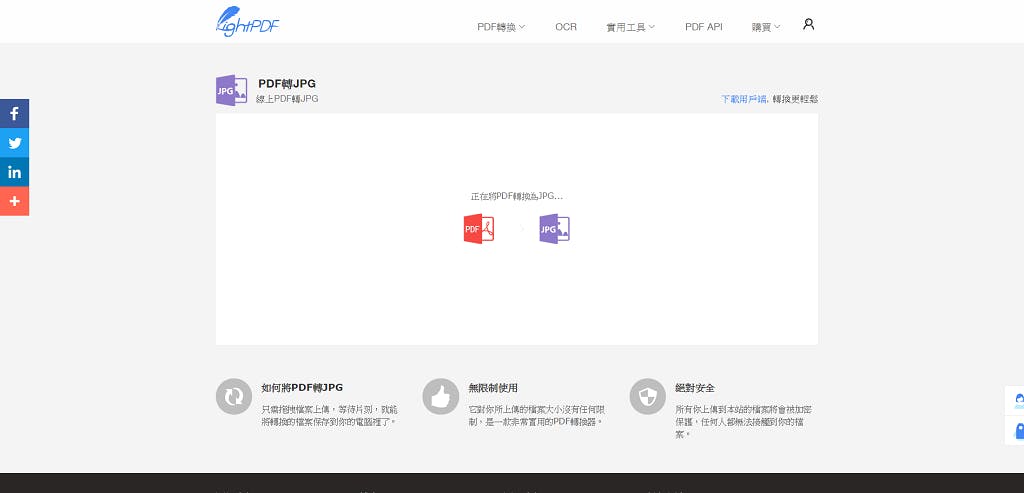Expand the 購買 dropdown menu
Image resolution: width=1024 pixels, height=493 pixels.
click(766, 27)
